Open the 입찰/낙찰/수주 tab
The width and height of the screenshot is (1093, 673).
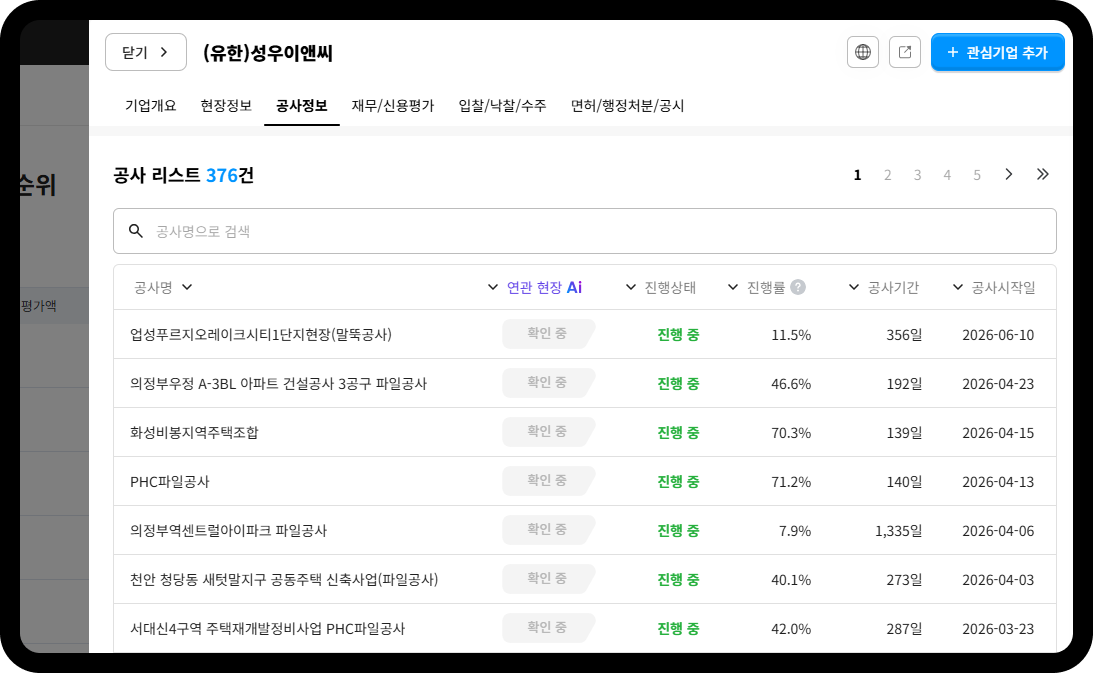pos(502,105)
